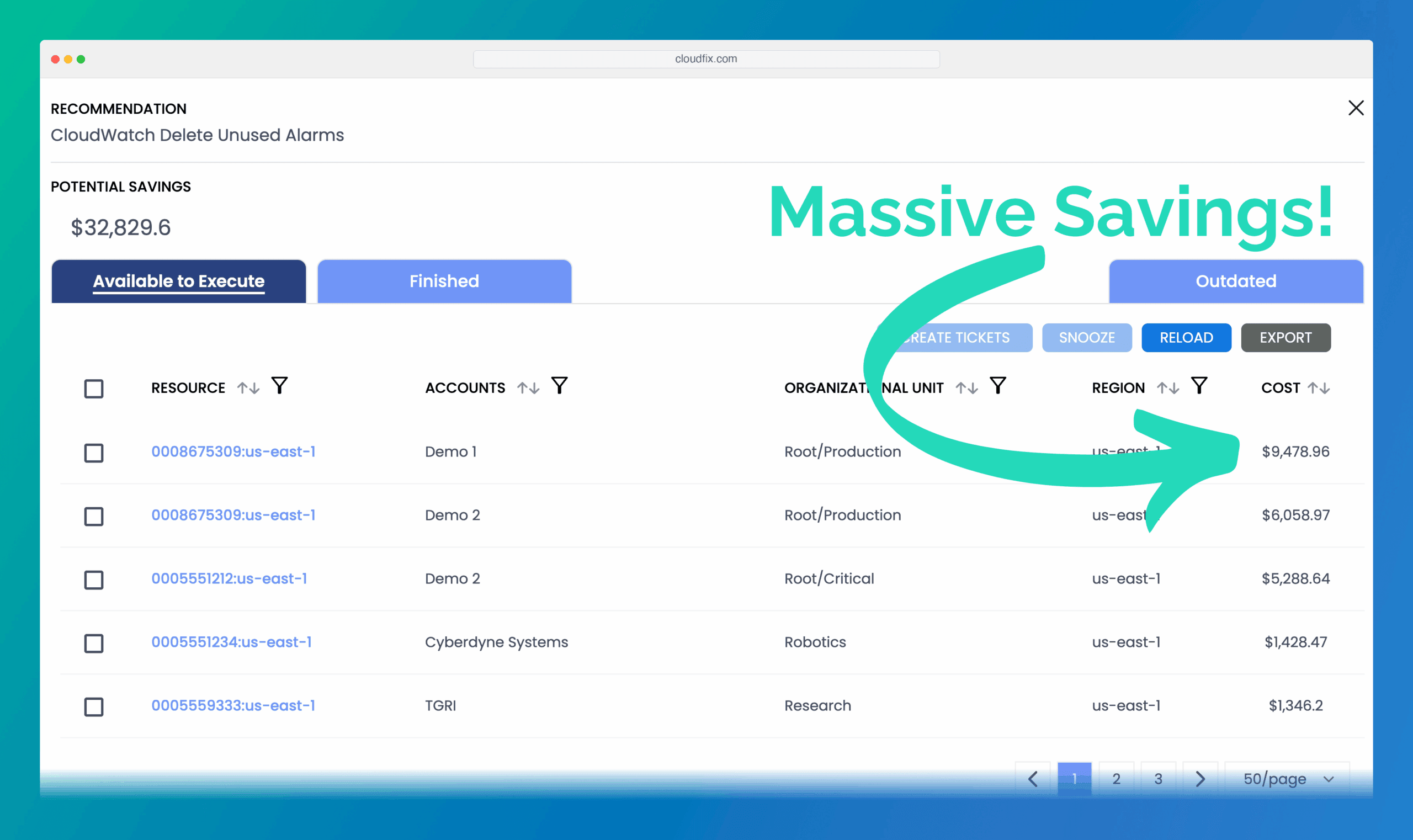Click the Create Tickets button
This screenshot has width=1413, height=840.
tap(954, 337)
